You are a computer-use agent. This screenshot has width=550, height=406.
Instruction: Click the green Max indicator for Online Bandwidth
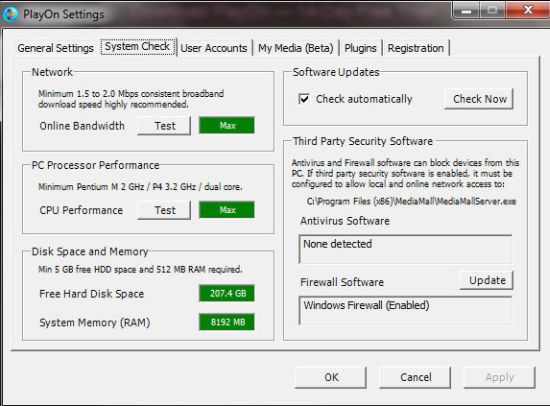(227, 125)
